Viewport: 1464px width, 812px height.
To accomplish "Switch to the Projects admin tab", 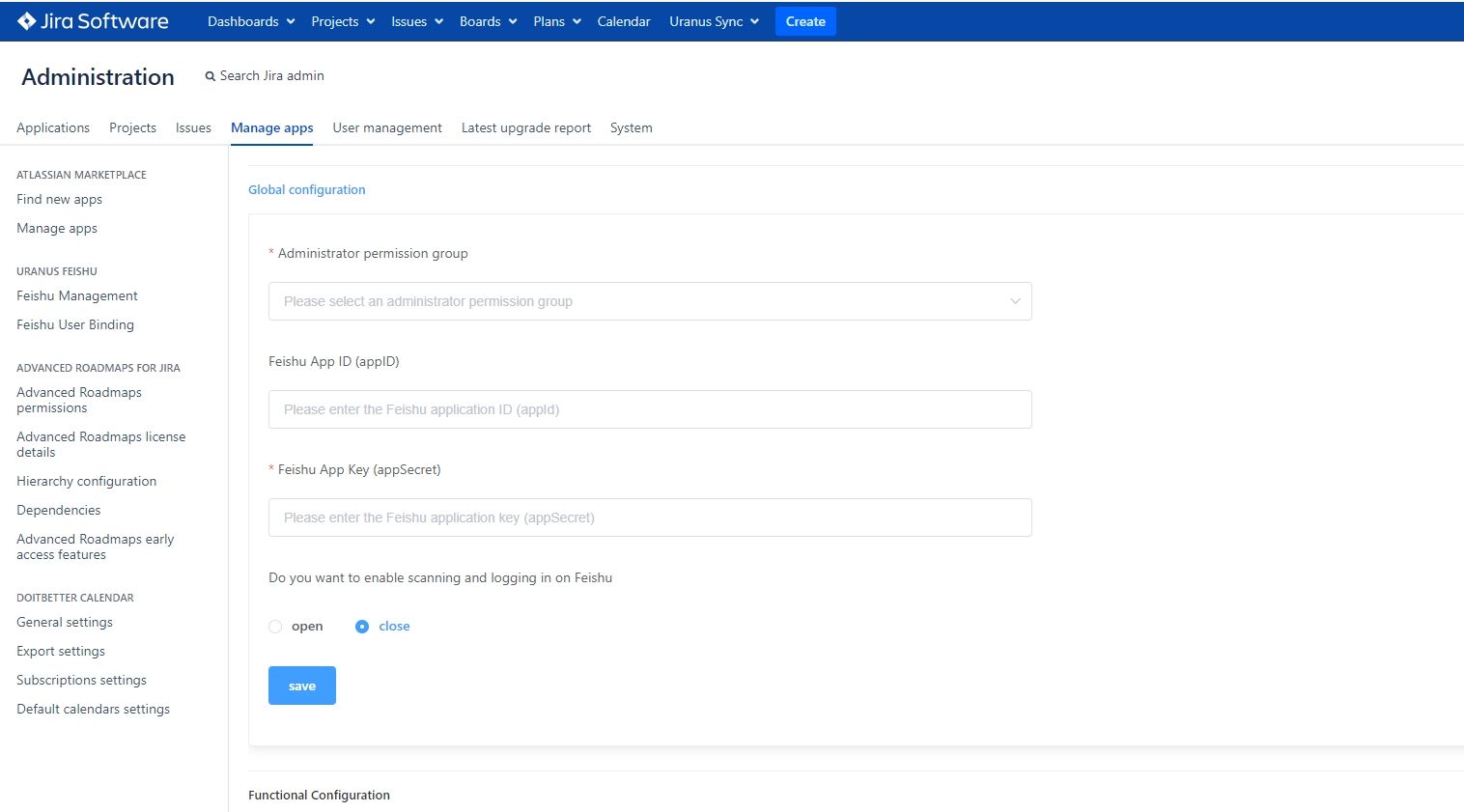I will (132, 127).
